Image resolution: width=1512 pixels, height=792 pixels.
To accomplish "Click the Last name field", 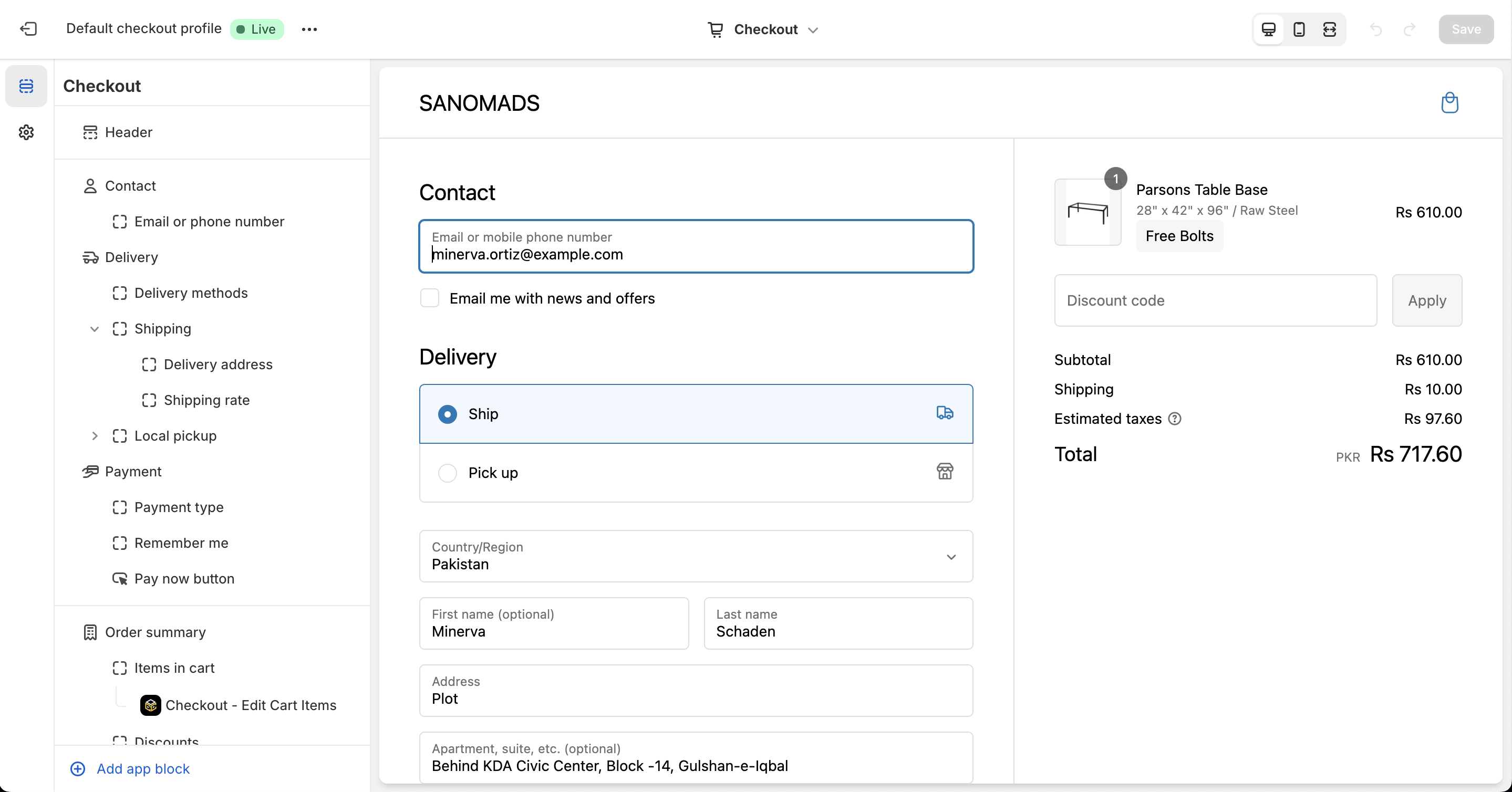I will (x=838, y=623).
